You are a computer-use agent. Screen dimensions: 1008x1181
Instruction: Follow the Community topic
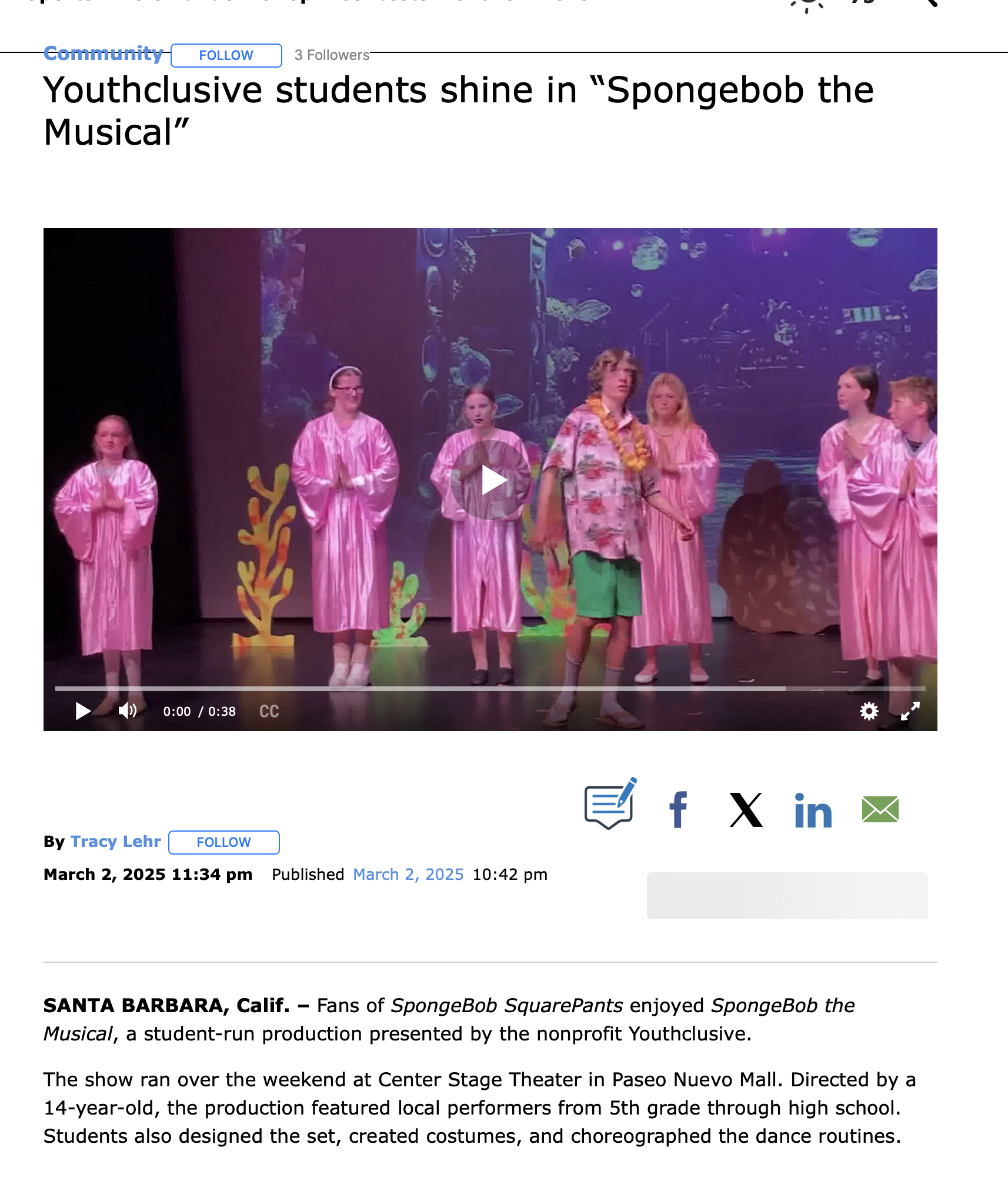[226, 55]
